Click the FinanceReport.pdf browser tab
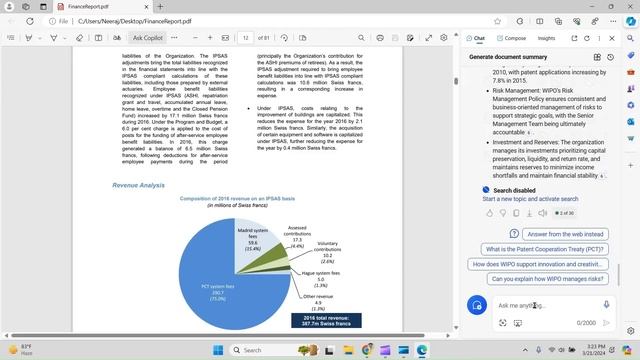The image size is (640, 360). click(103, 7)
